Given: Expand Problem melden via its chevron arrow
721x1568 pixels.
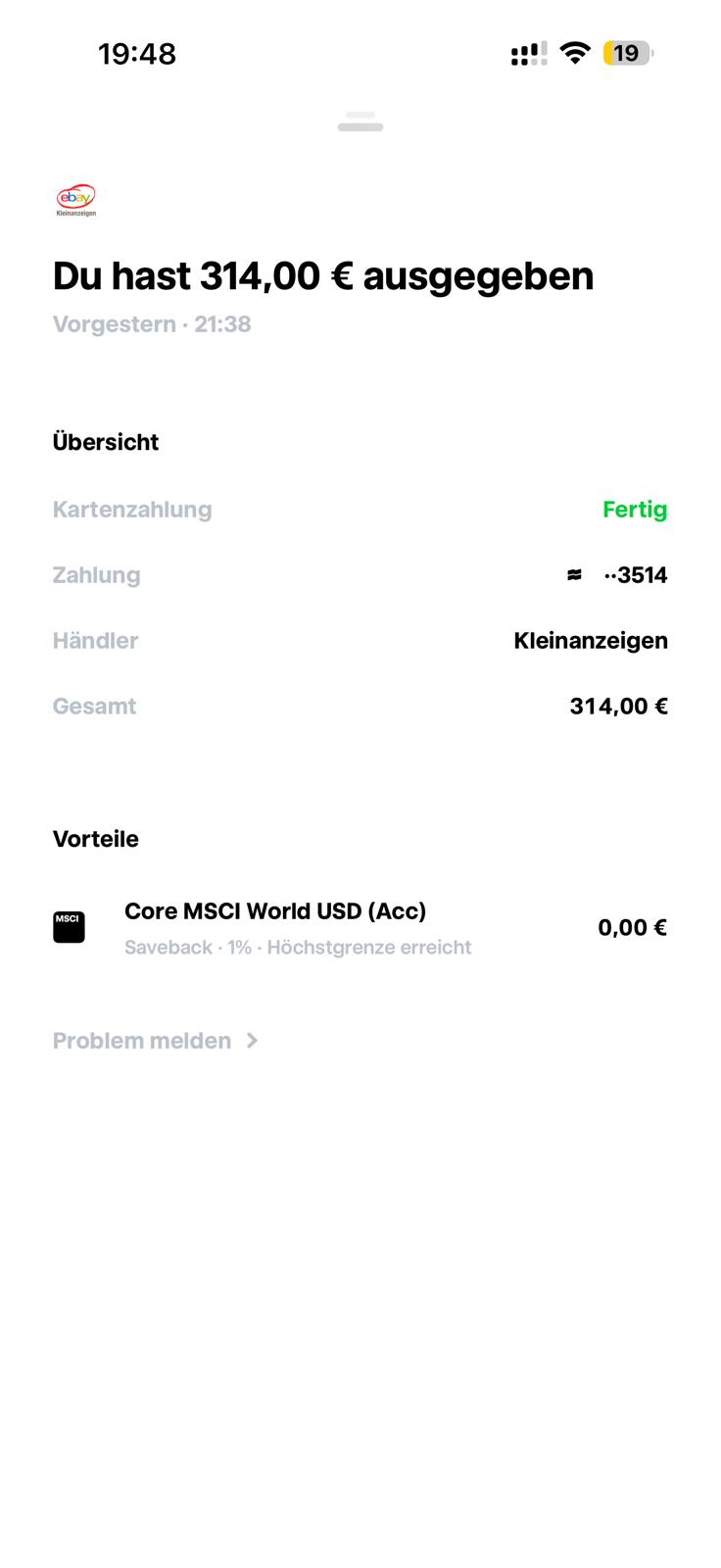Looking at the screenshot, I should [x=253, y=1041].
